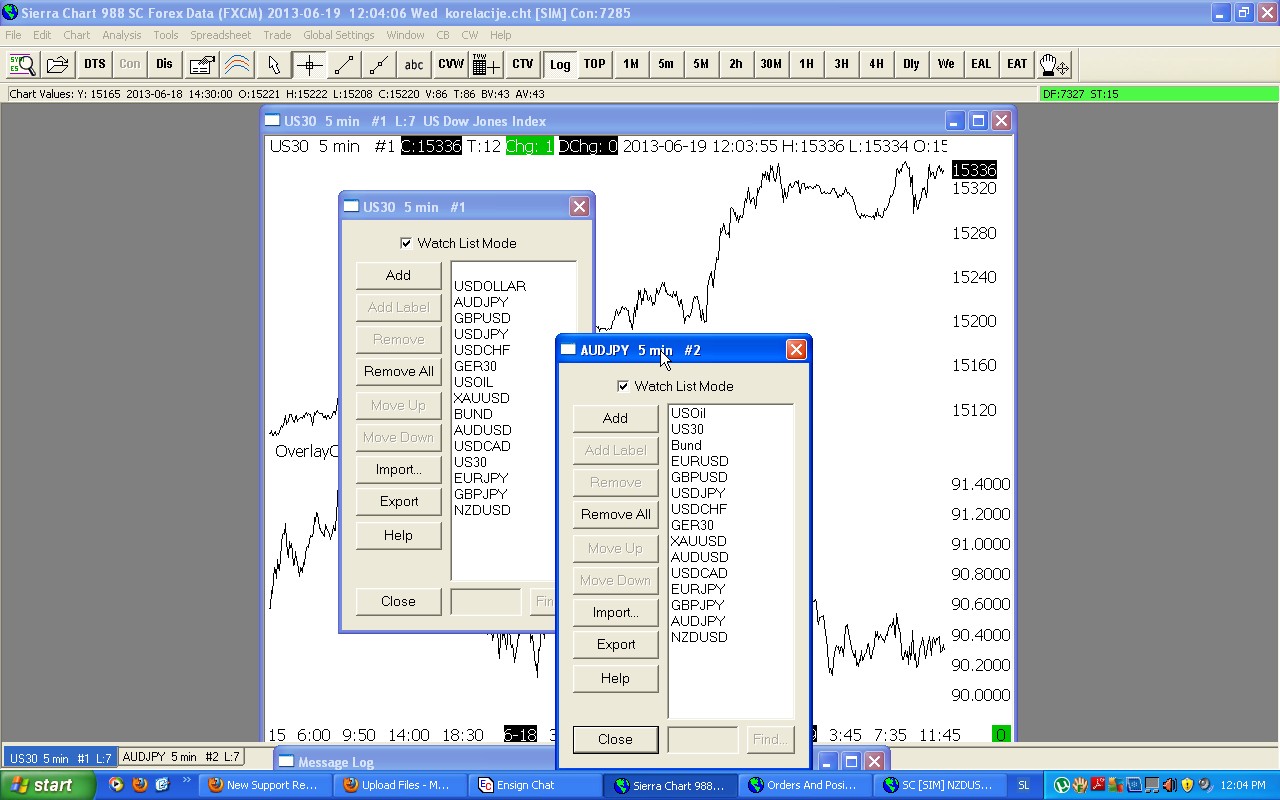Switch to AUDJPY 5 min #2 chart tab
This screenshot has width=1280, height=800.
[x=181, y=757]
